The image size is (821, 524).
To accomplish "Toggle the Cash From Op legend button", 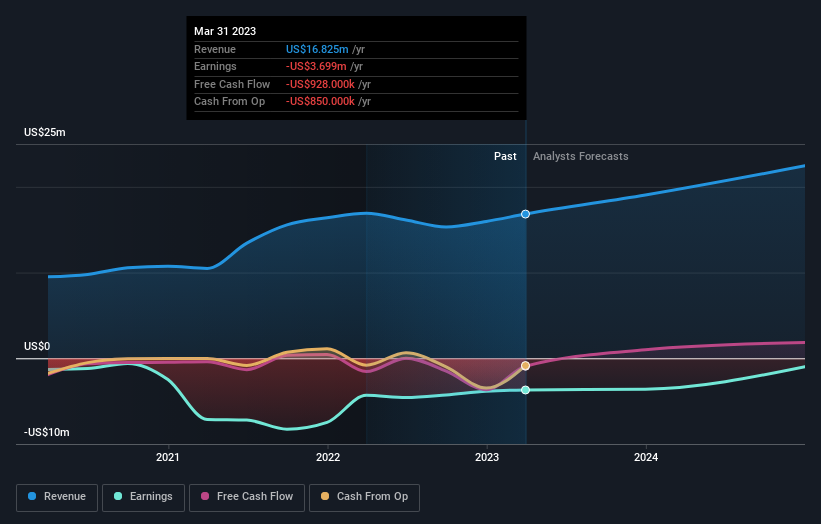I will [364, 497].
